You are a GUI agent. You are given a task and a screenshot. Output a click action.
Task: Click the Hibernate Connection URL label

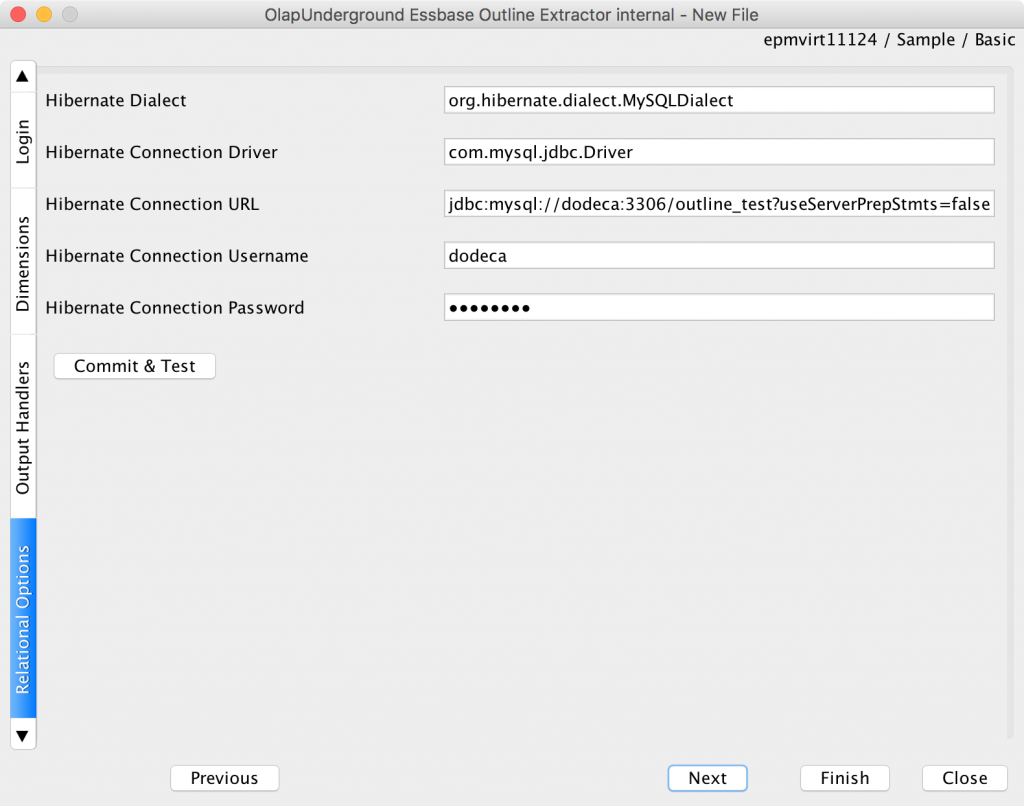point(152,204)
